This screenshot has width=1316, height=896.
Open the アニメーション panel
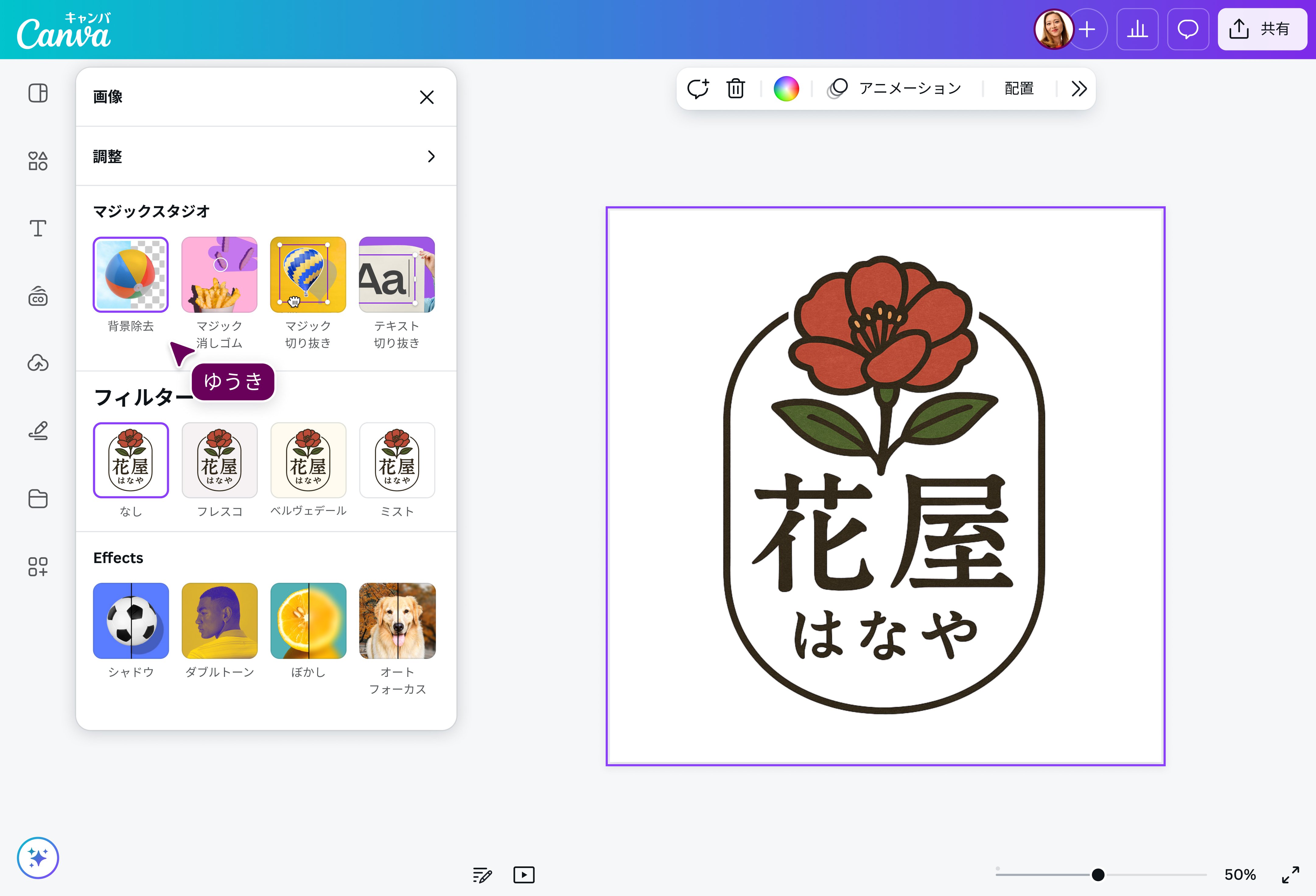click(x=909, y=88)
